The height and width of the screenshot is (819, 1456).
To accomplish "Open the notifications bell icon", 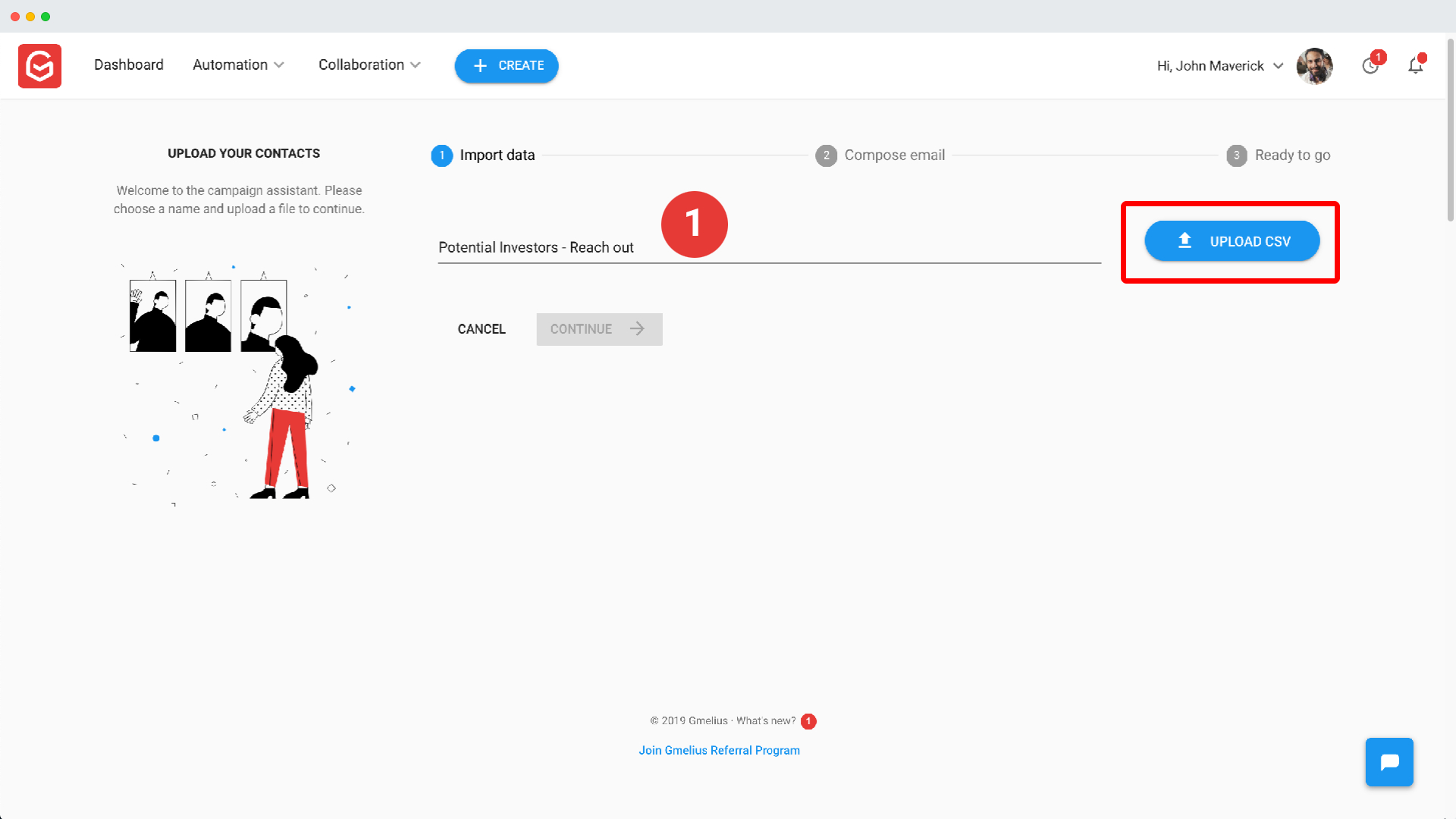I will [x=1416, y=65].
